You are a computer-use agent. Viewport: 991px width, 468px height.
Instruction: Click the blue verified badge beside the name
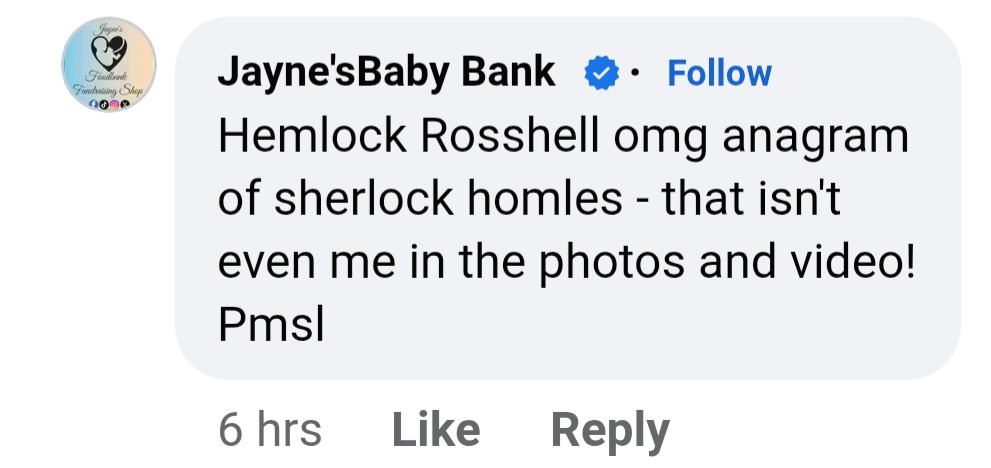click(602, 73)
